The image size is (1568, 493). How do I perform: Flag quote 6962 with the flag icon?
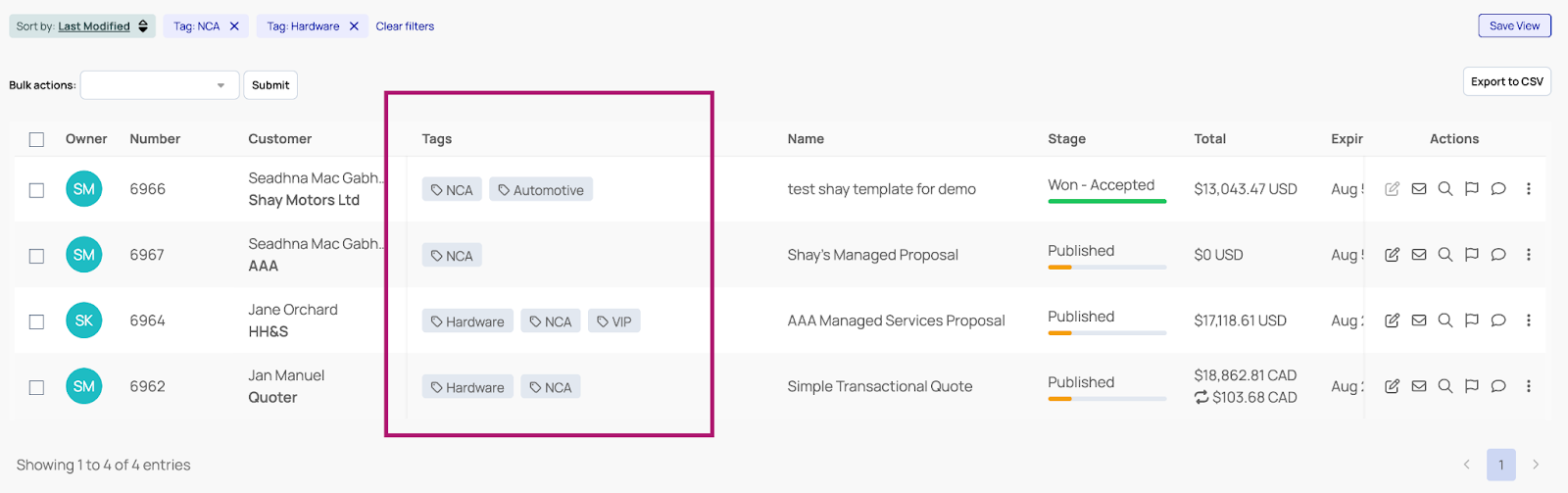[x=1471, y=386]
